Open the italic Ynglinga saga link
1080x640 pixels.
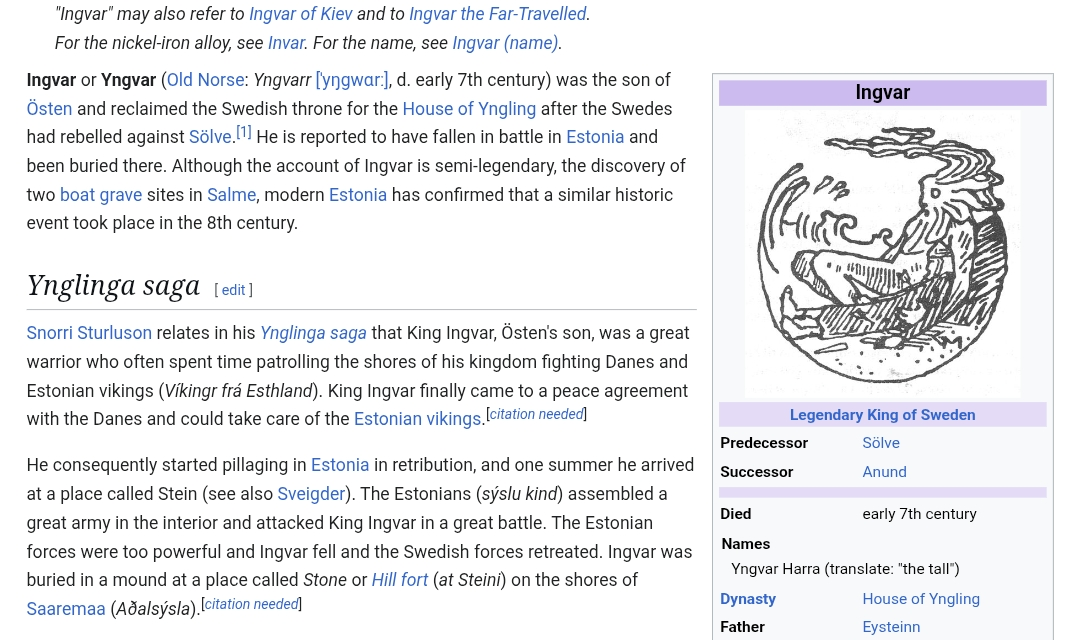pos(313,333)
